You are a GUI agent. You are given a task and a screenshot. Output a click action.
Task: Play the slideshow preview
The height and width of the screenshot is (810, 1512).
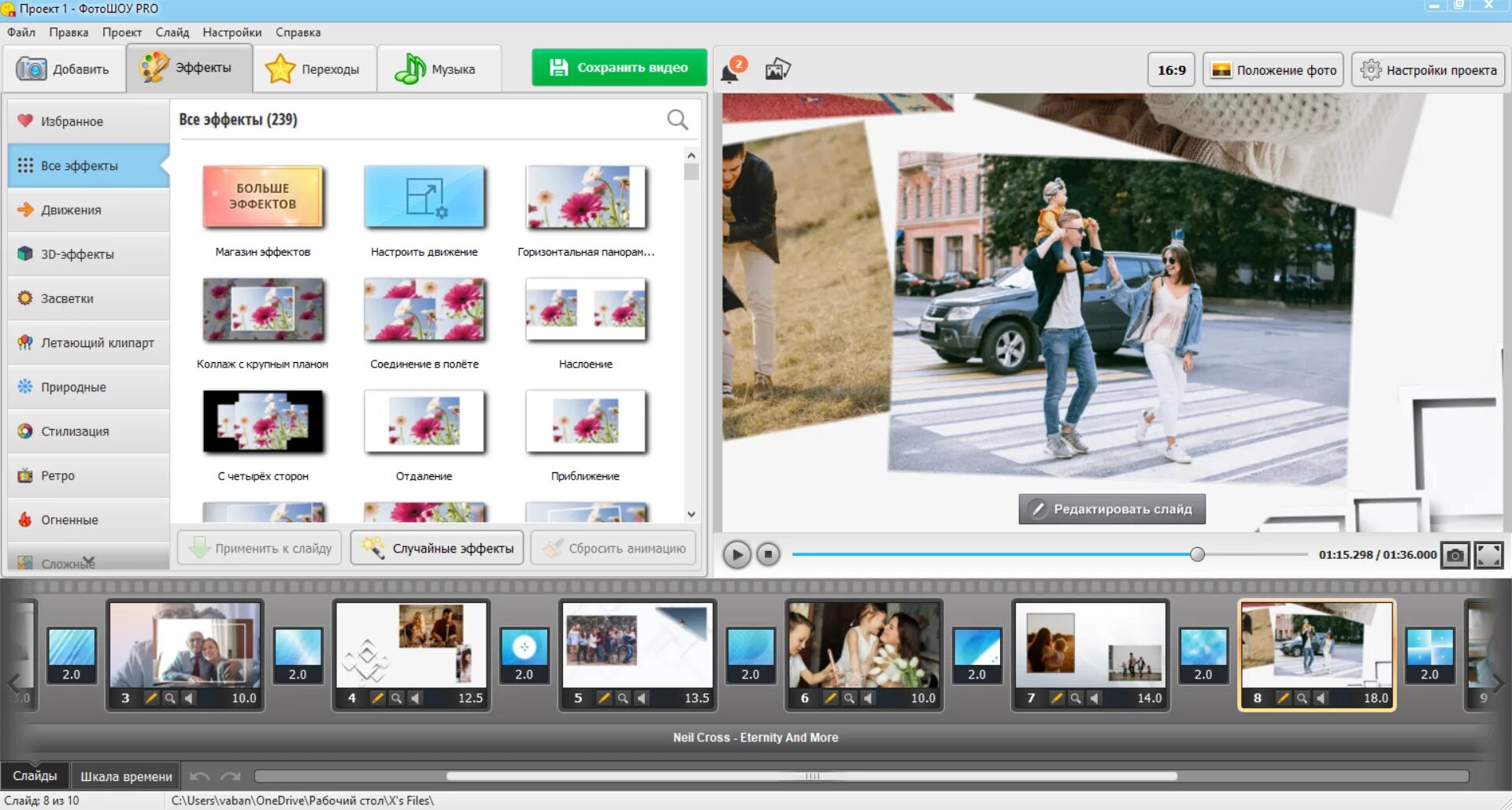737,555
